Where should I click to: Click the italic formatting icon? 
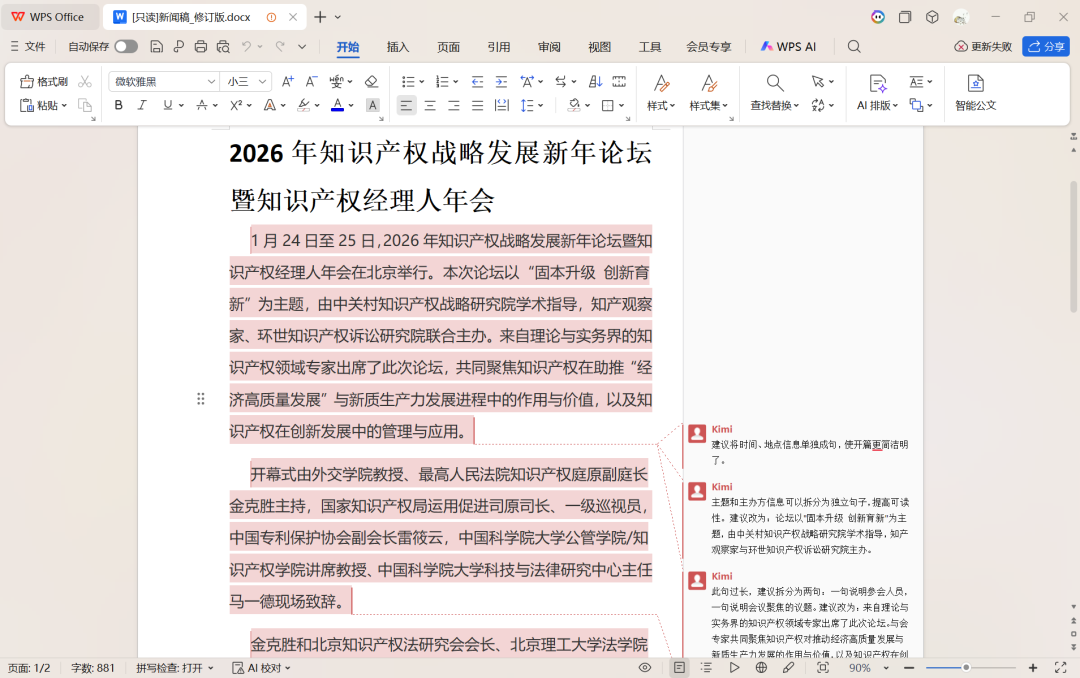click(x=142, y=105)
